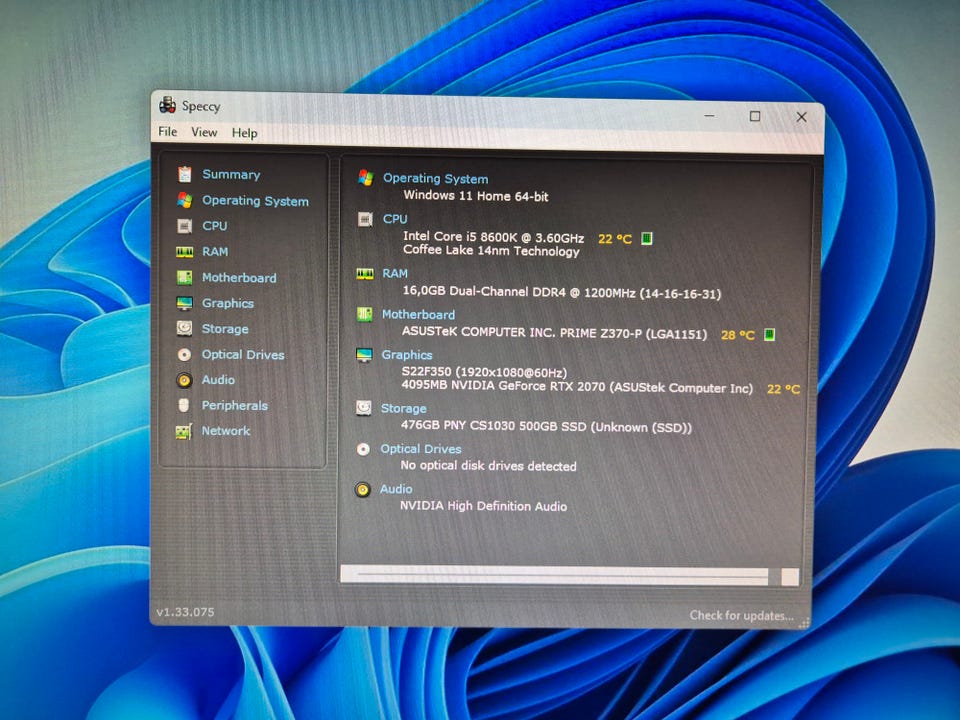Click the Motherboard heading link in summary
The width and height of the screenshot is (960, 720).
pos(418,315)
